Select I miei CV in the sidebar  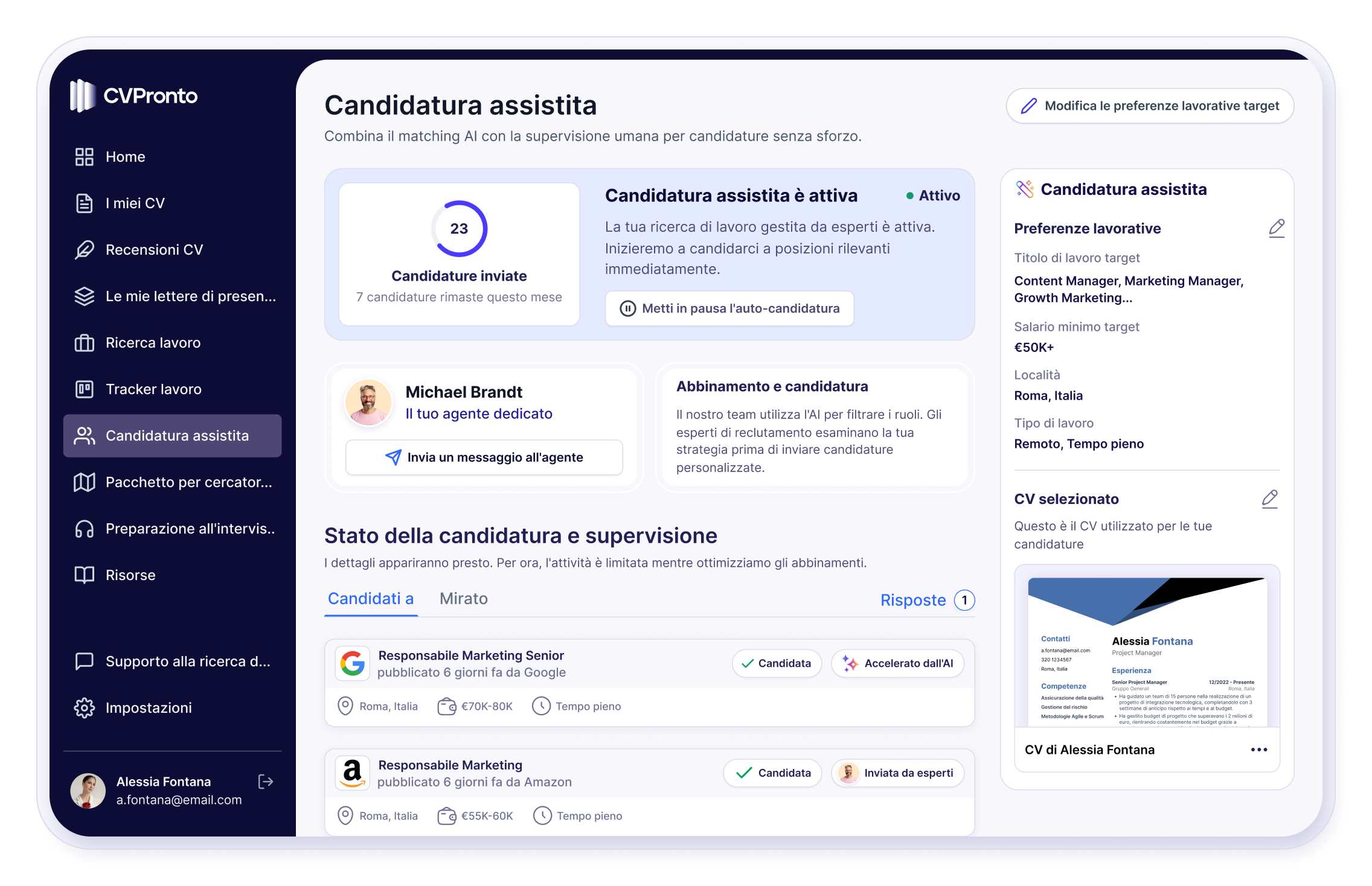pyautogui.click(x=134, y=203)
